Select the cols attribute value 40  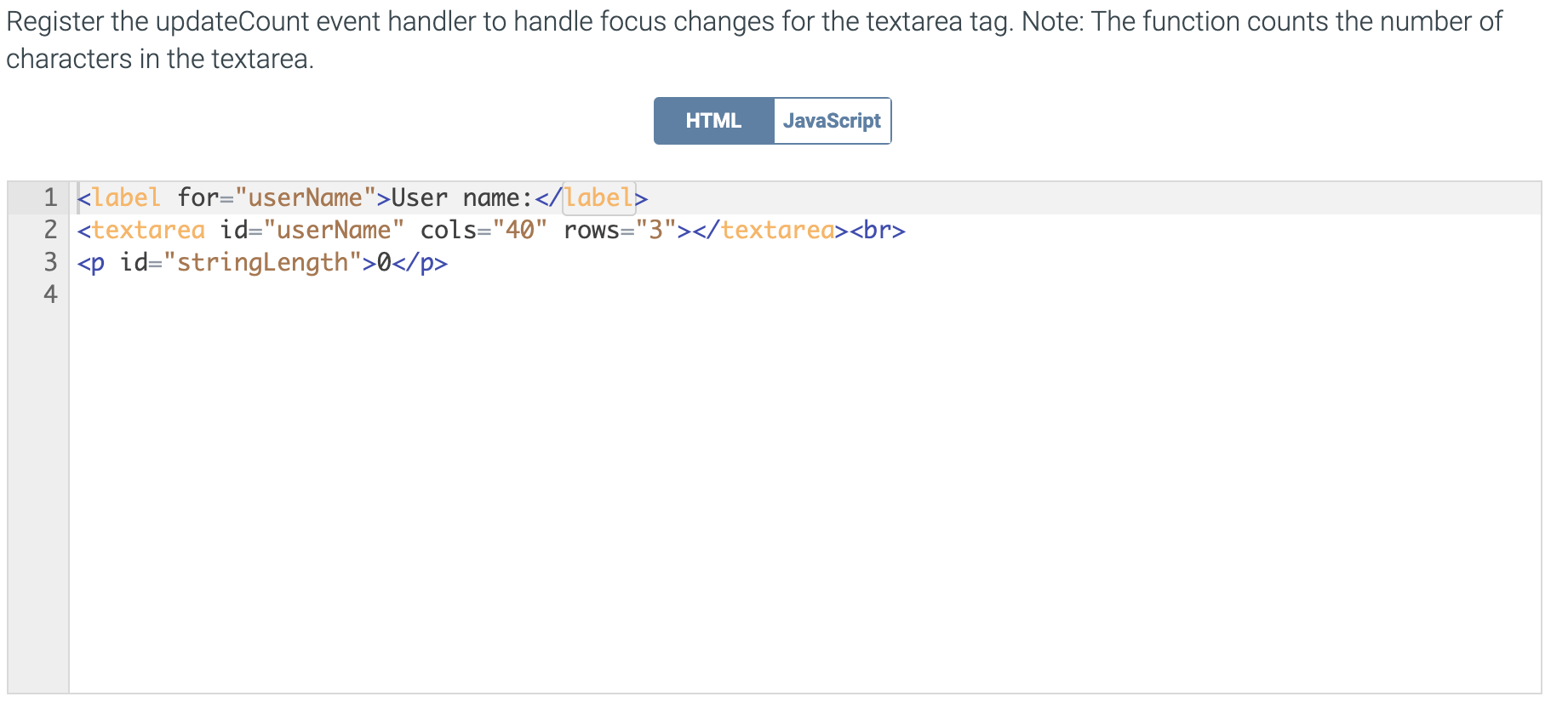click(x=519, y=230)
